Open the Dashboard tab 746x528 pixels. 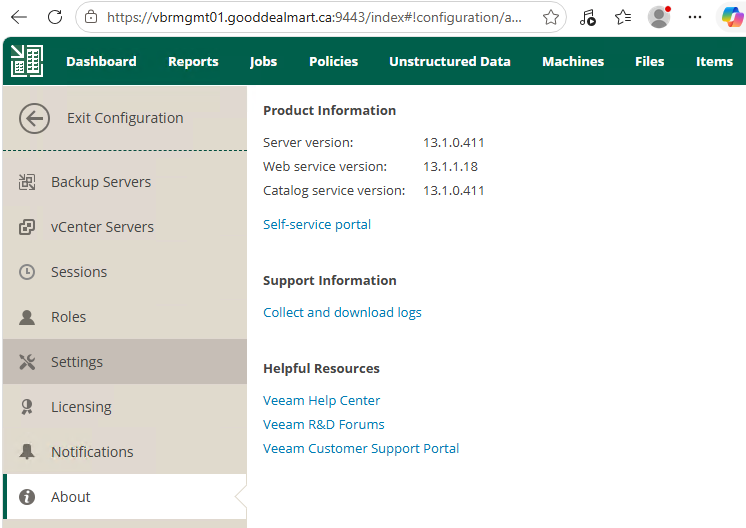101,61
